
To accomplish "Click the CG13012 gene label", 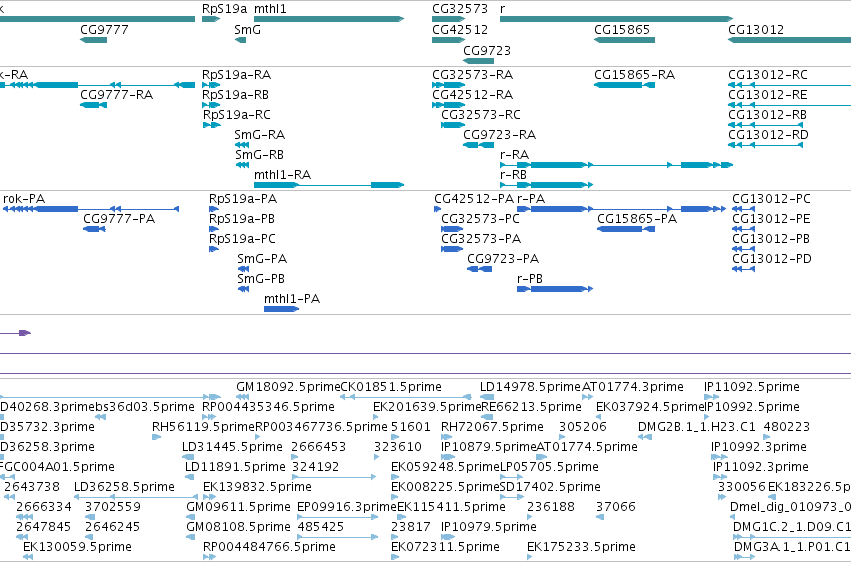I will coord(756,30).
